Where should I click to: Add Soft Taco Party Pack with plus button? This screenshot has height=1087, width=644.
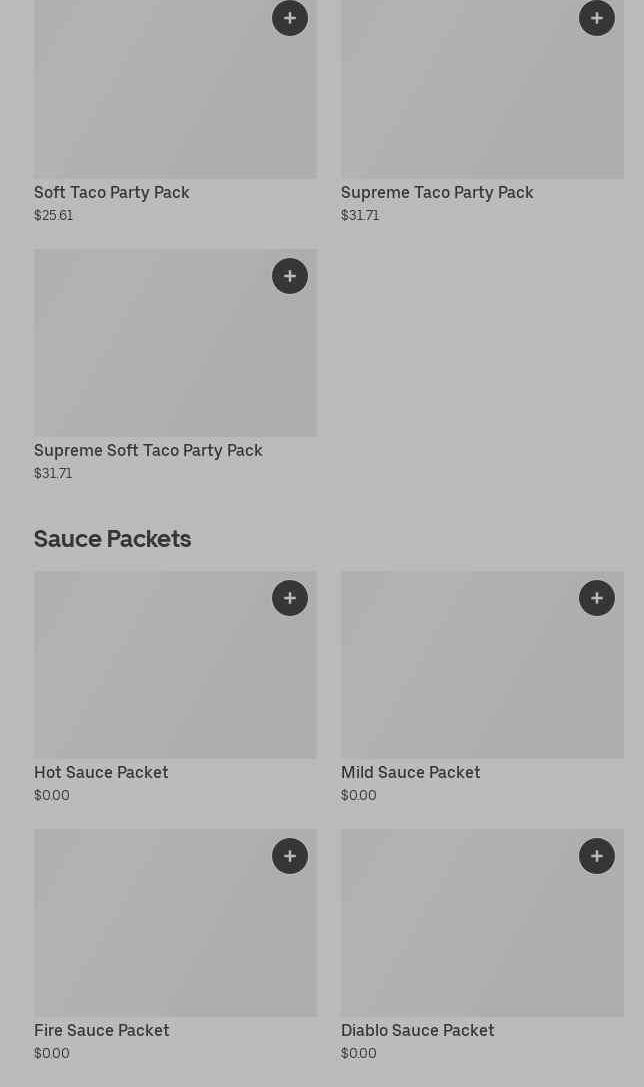pos(290,18)
